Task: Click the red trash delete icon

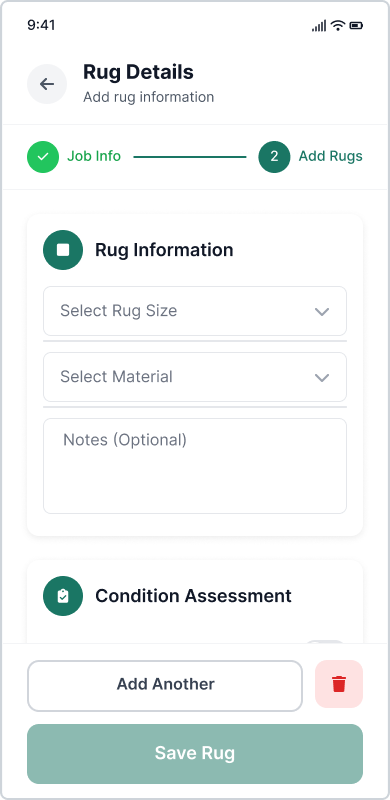Action: pyautogui.click(x=339, y=684)
